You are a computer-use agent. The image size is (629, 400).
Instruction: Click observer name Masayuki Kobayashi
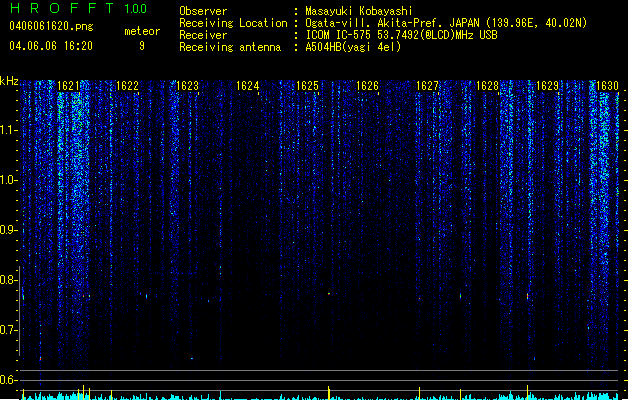point(359,11)
